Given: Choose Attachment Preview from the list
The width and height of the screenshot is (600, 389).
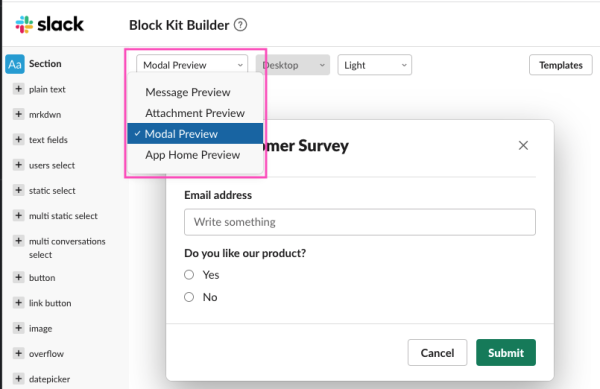Looking at the screenshot, I should click(195, 113).
